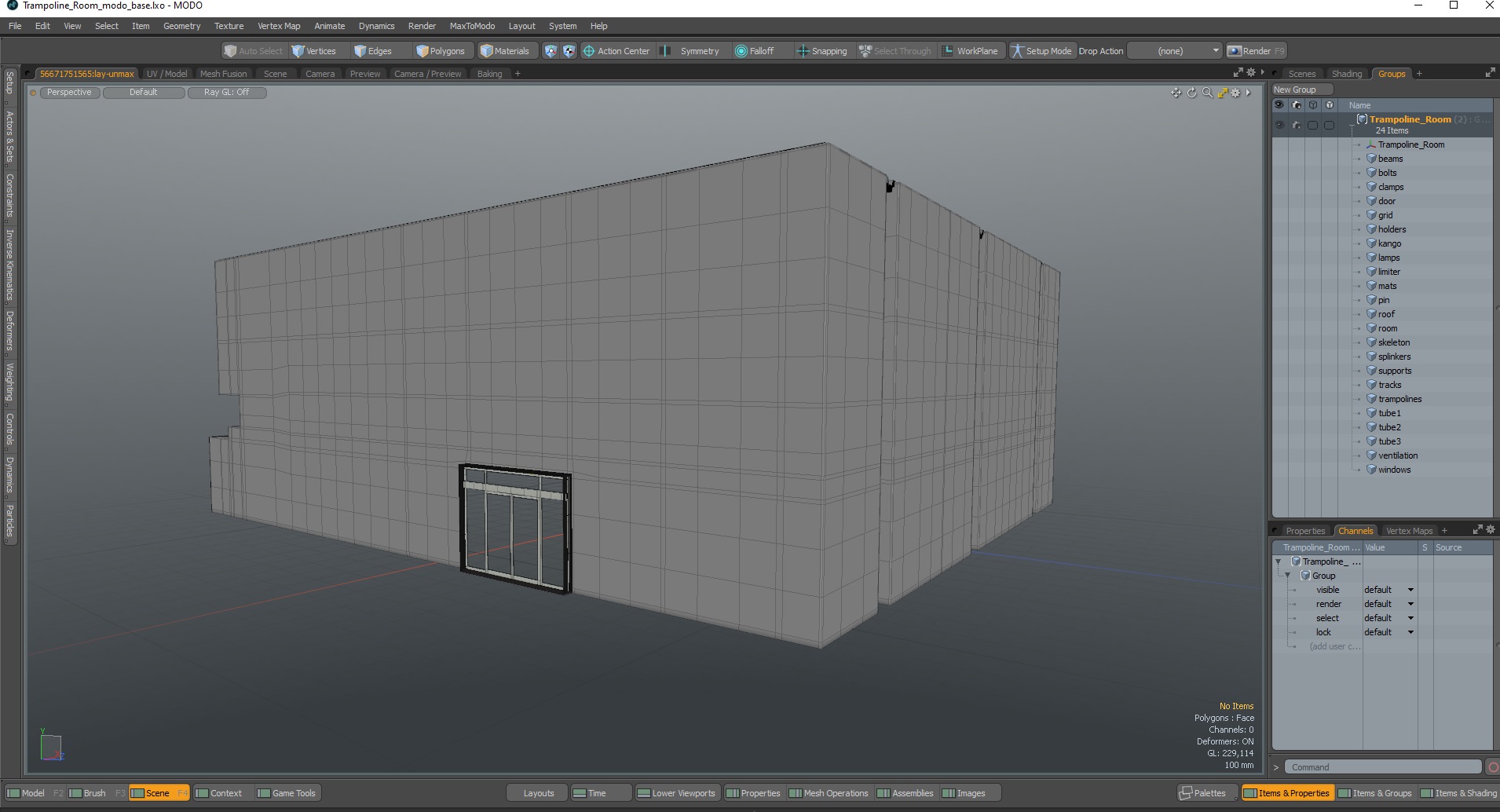The image size is (1500, 812).
Task: Open the Geometry menu
Action: click(x=181, y=26)
